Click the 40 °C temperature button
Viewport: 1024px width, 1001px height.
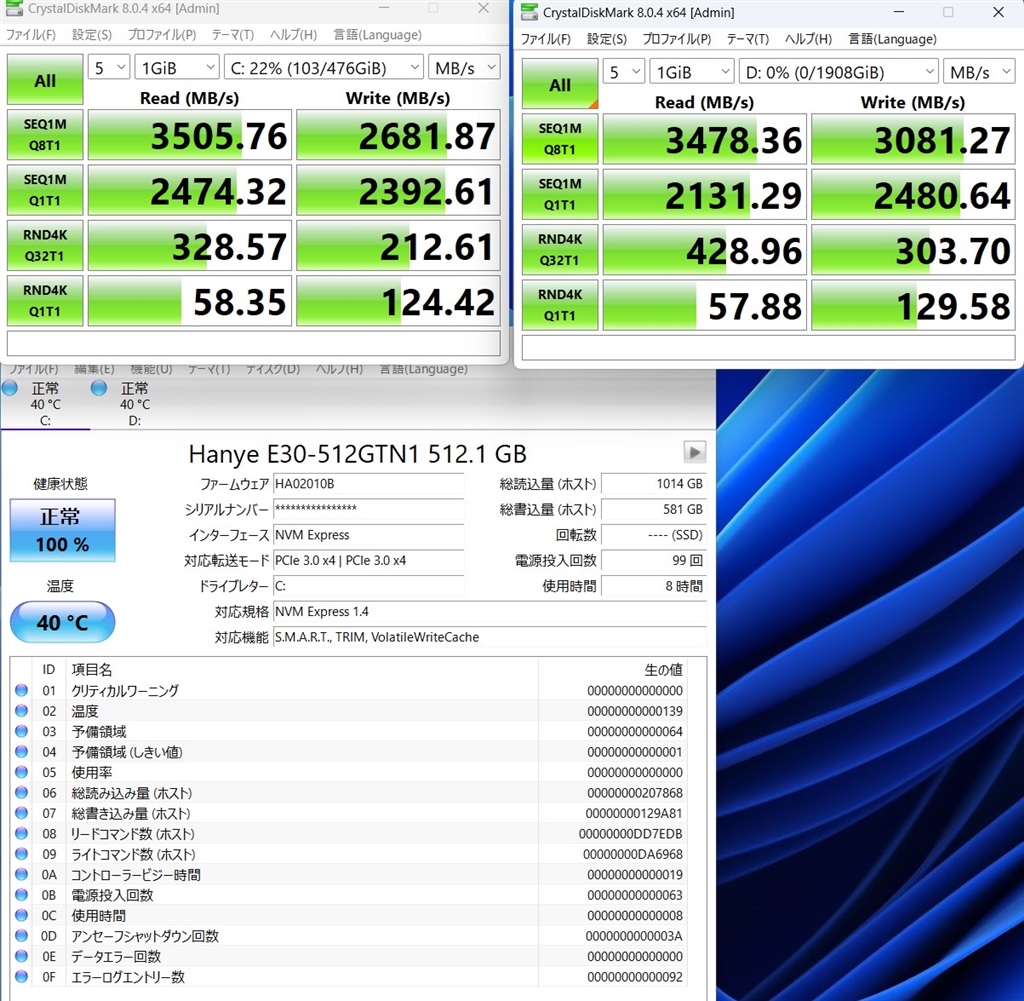click(63, 622)
